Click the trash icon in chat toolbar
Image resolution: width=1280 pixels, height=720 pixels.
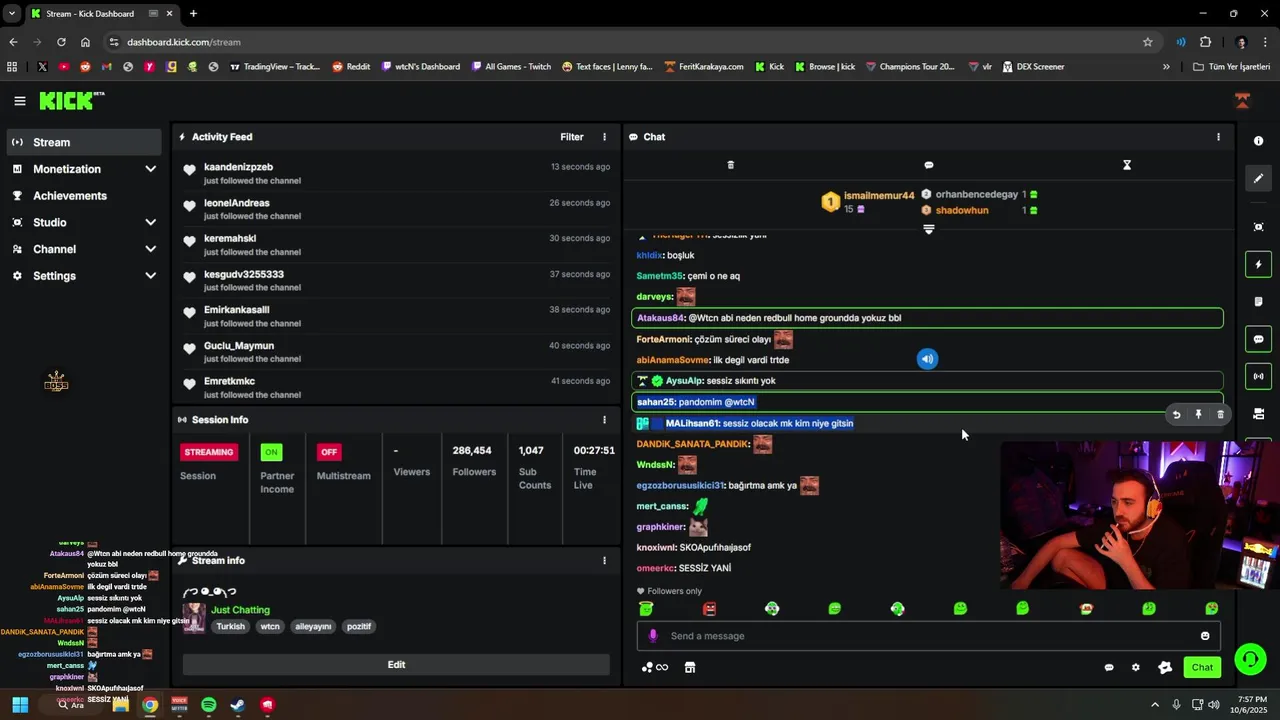pyautogui.click(x=730, y=165)
